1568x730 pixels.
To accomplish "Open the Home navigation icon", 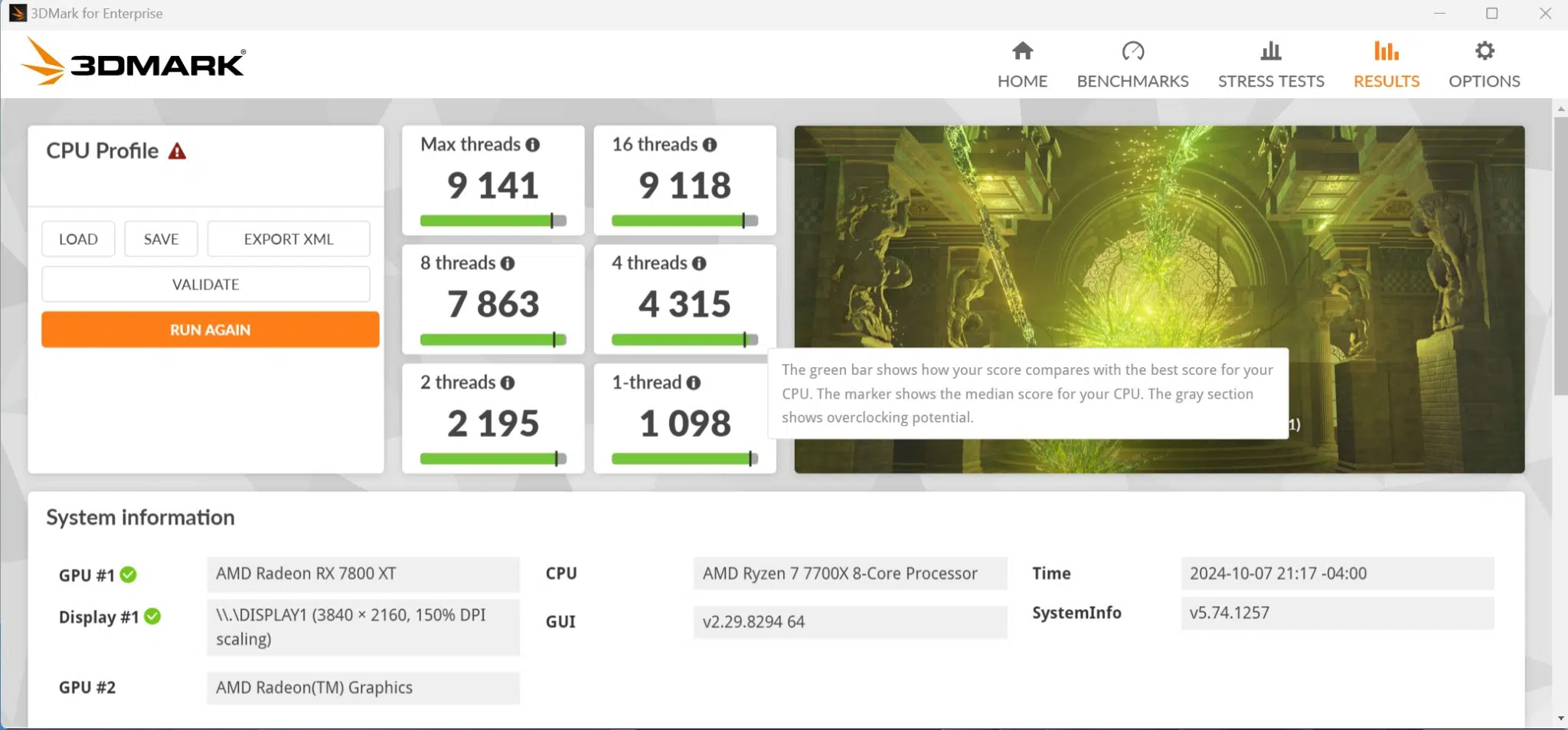I will tap(1022, 51).
